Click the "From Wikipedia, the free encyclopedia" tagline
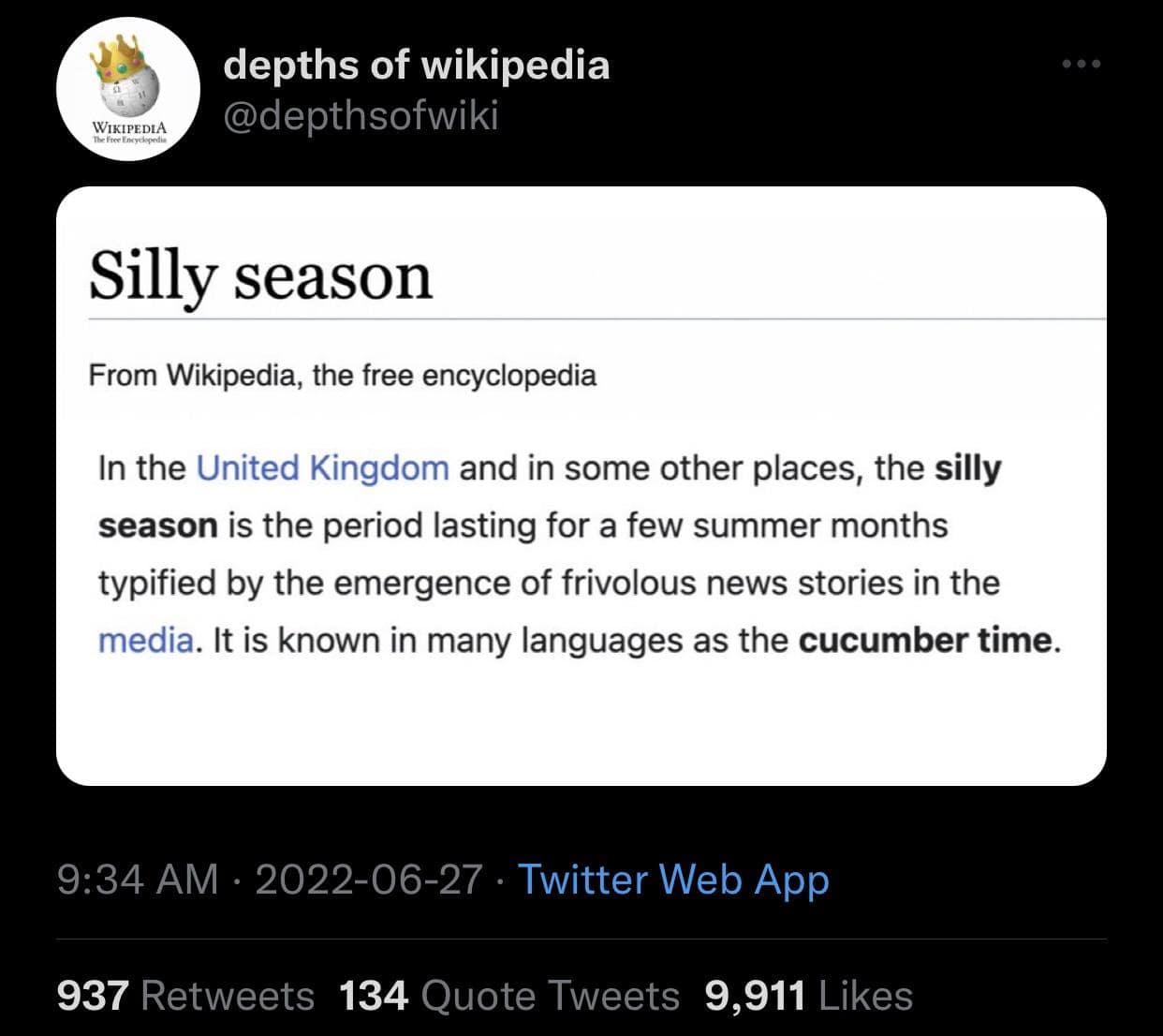Viewport: 1163px width, 1036px height. 342,376
